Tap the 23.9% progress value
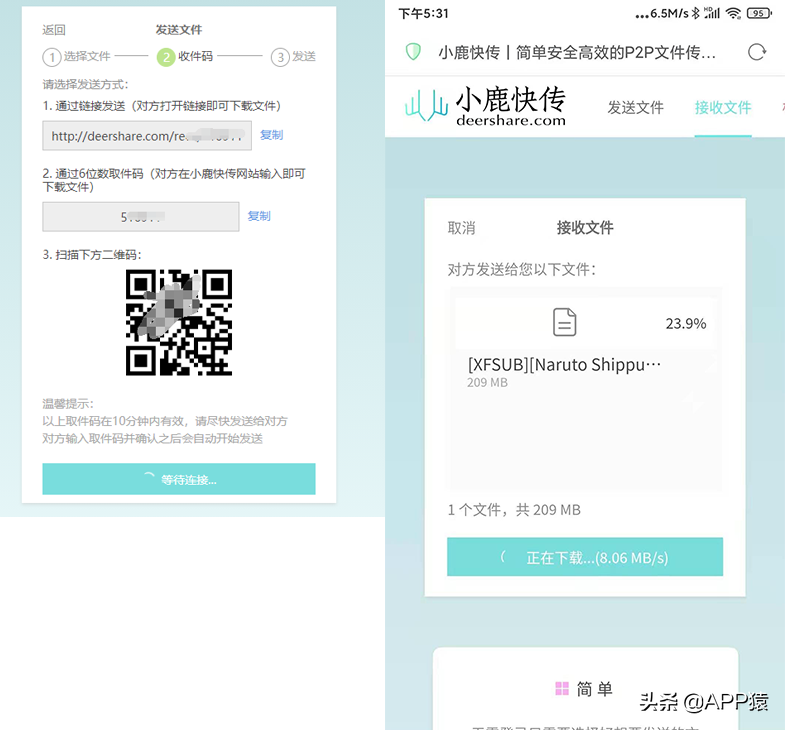 686,324
